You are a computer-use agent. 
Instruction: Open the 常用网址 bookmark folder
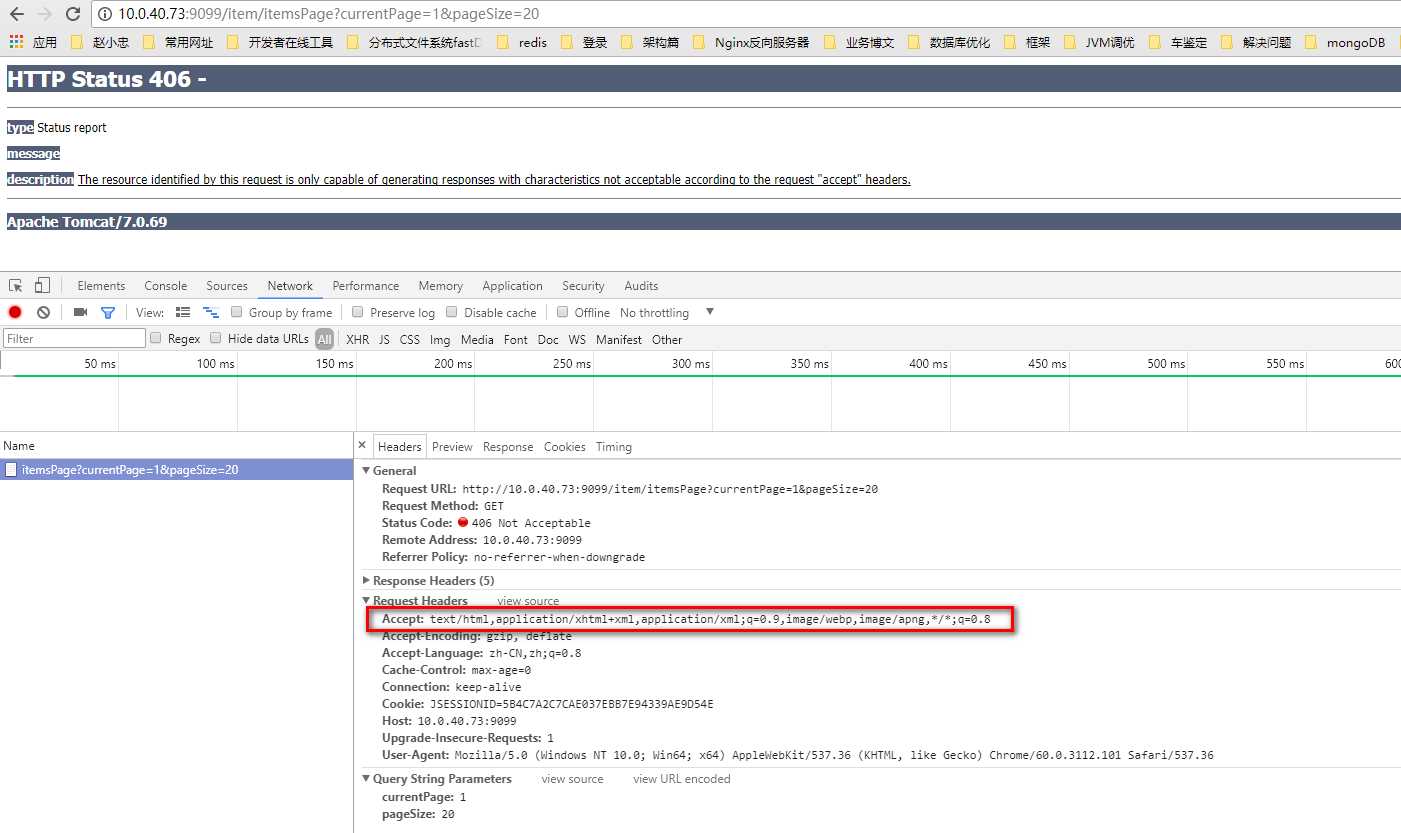pyautogui.click(x=178, y=42)
